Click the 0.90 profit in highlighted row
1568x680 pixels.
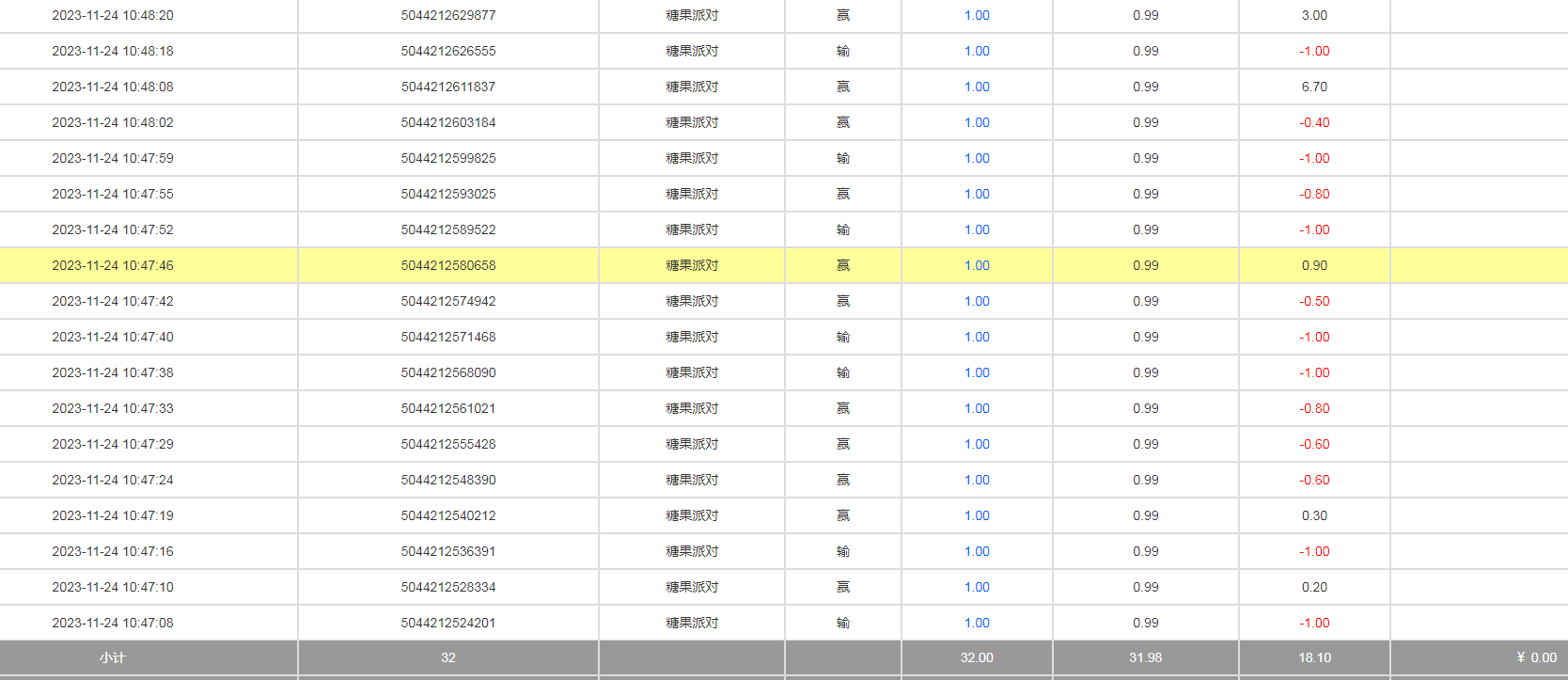pos(1314,265)
